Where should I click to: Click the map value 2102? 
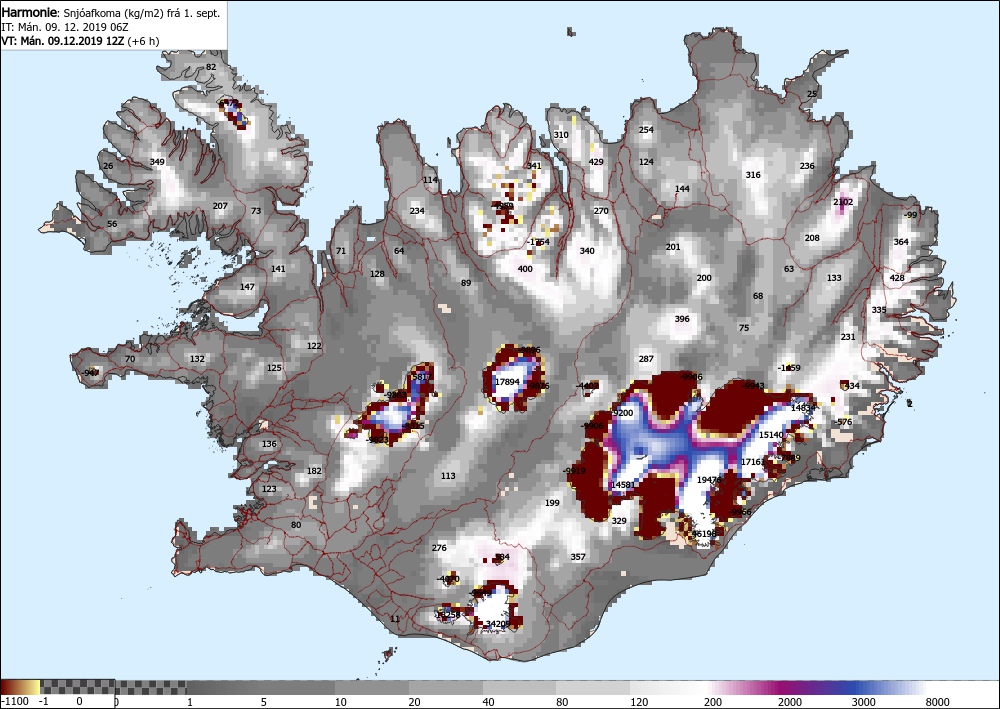843,202
